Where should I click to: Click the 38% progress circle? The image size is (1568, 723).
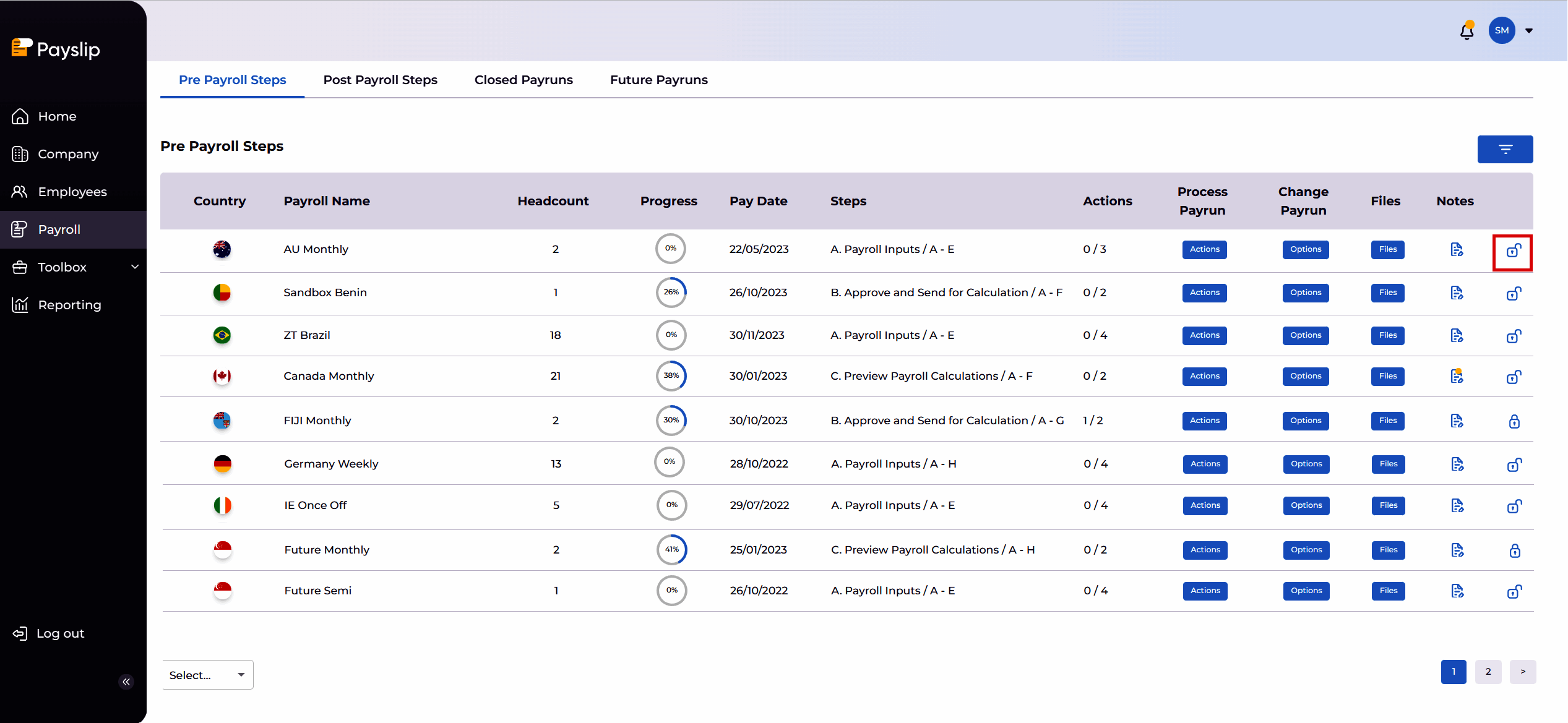[671, 376]
